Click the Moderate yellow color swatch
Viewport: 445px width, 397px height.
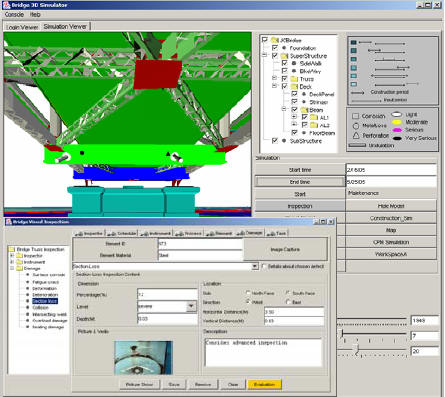(397, 122)
